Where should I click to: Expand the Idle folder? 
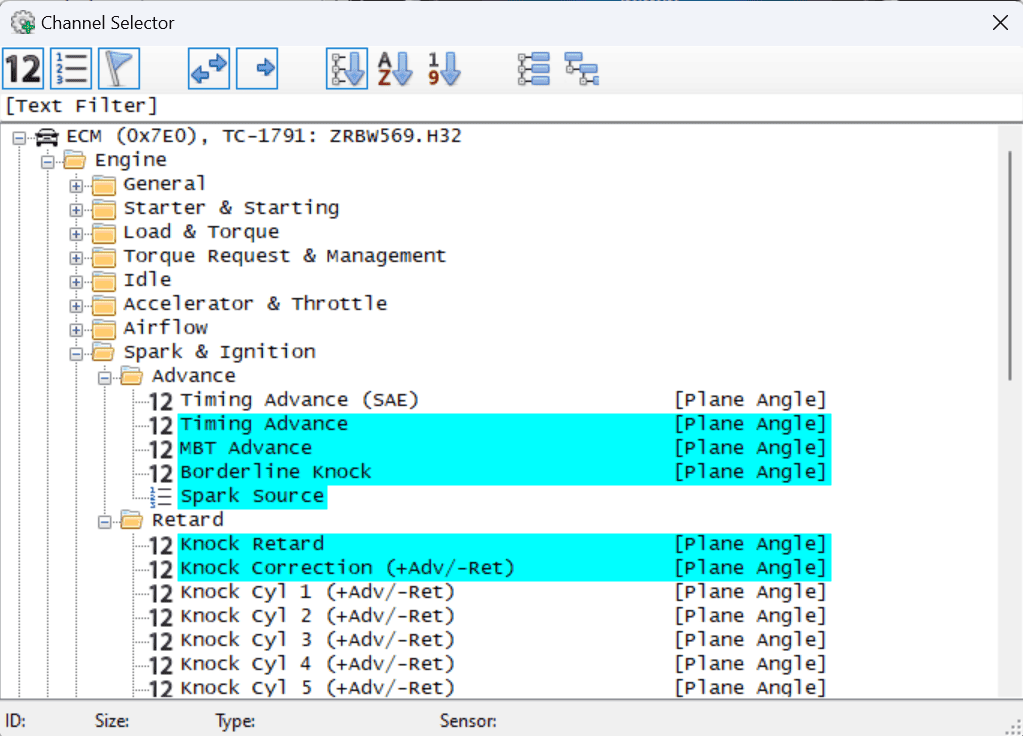point(76,282)
